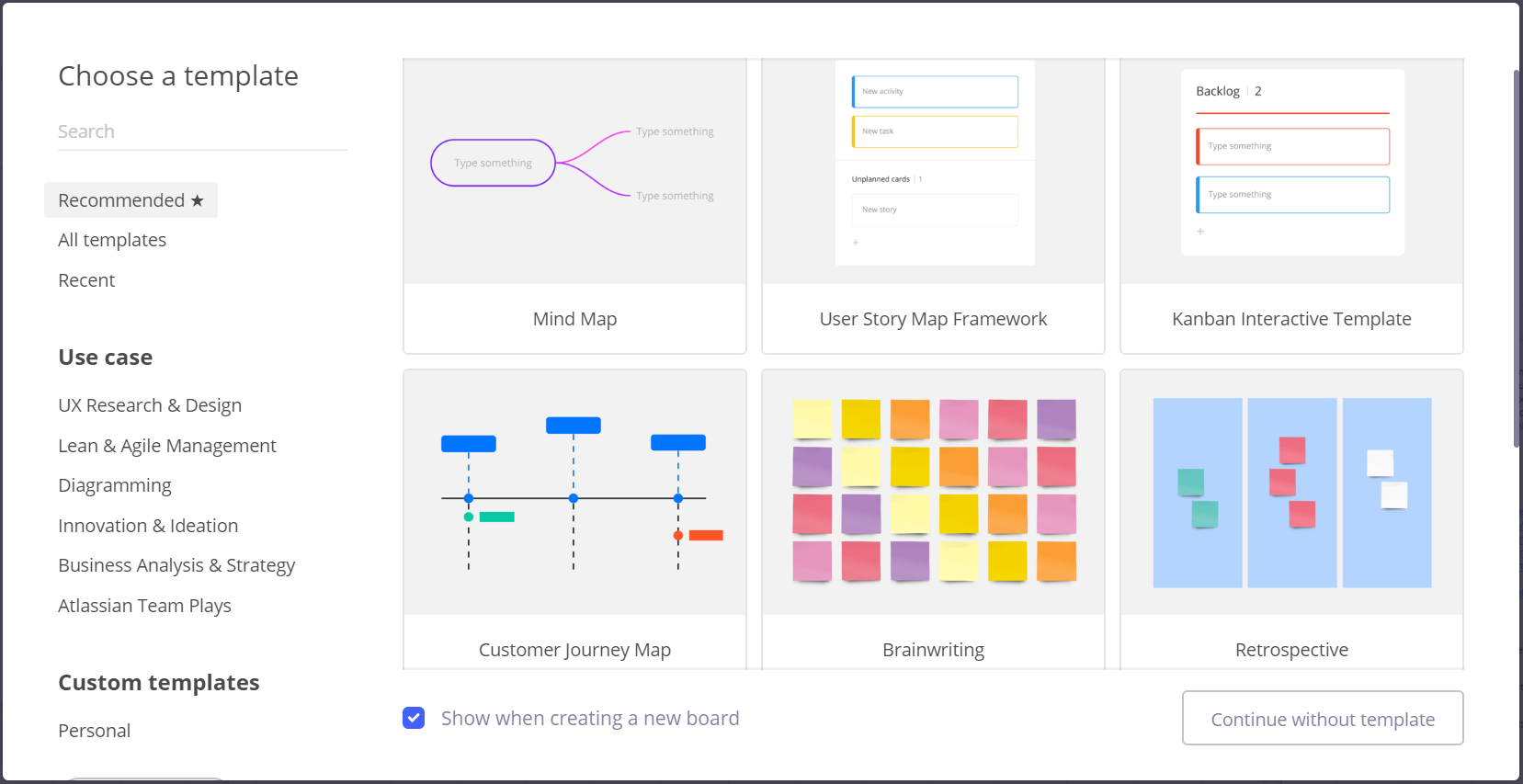This screenshot has width=1523, height=784.
Task: Pick the Customer Journey Map template
Action: (574, 494)
